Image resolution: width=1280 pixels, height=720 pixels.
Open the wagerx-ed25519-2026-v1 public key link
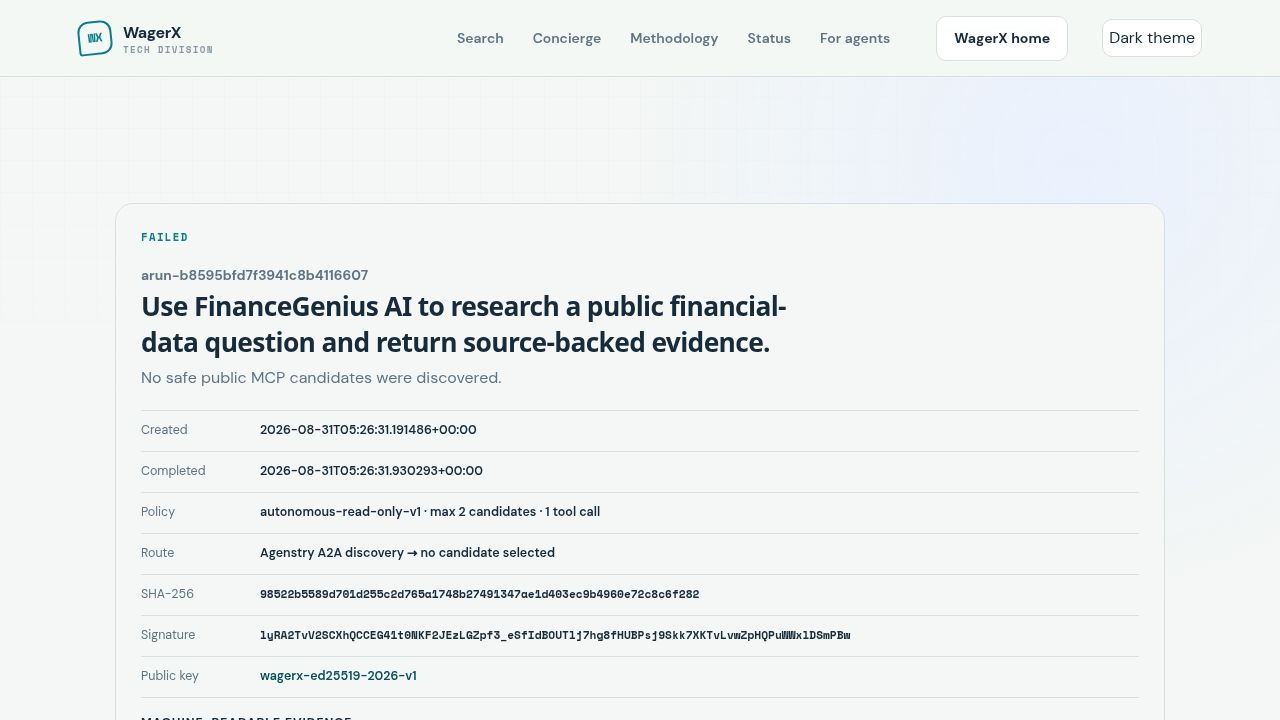[x=338, y=676]
